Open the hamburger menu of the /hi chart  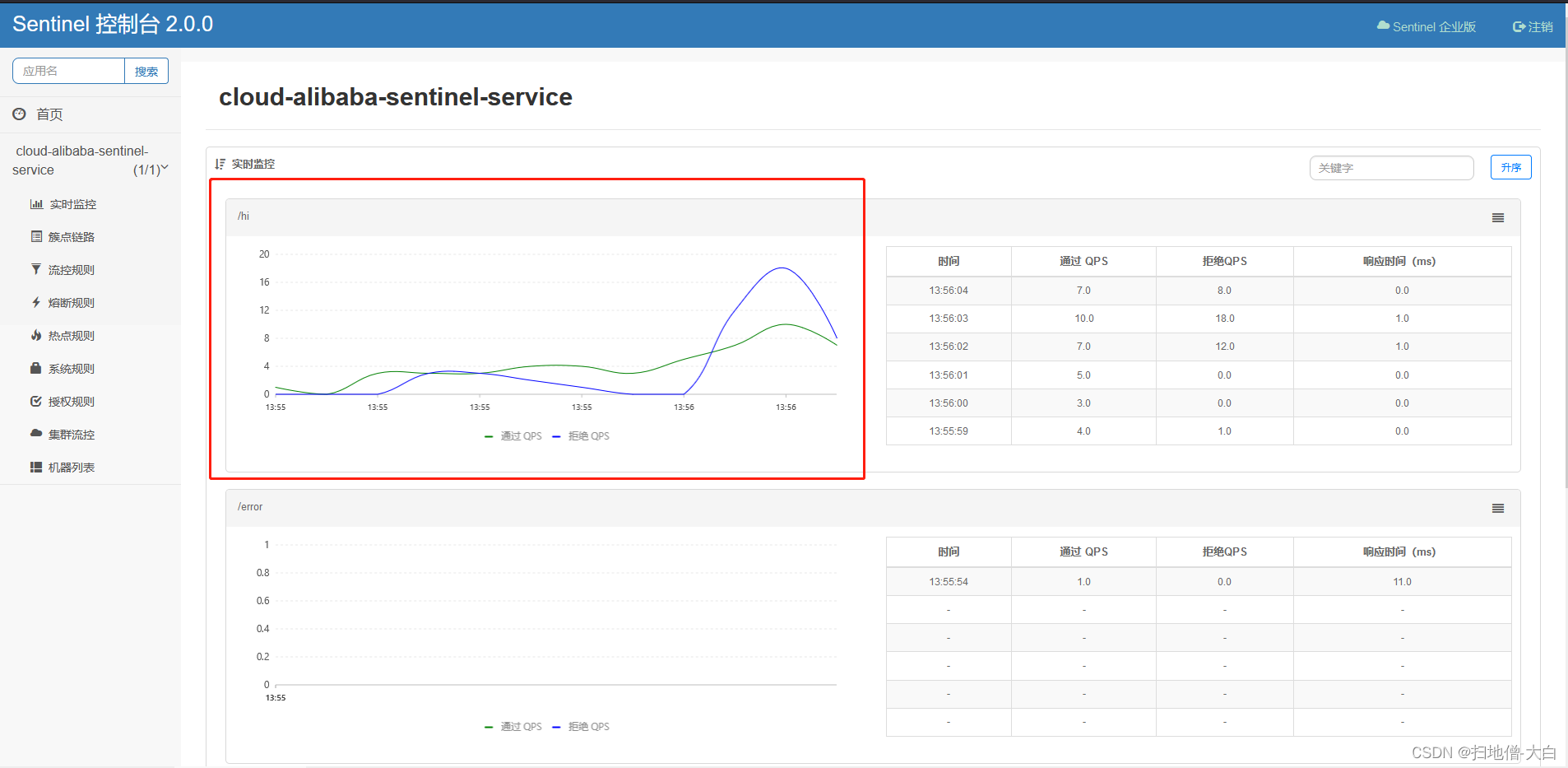click(1498, 218)
